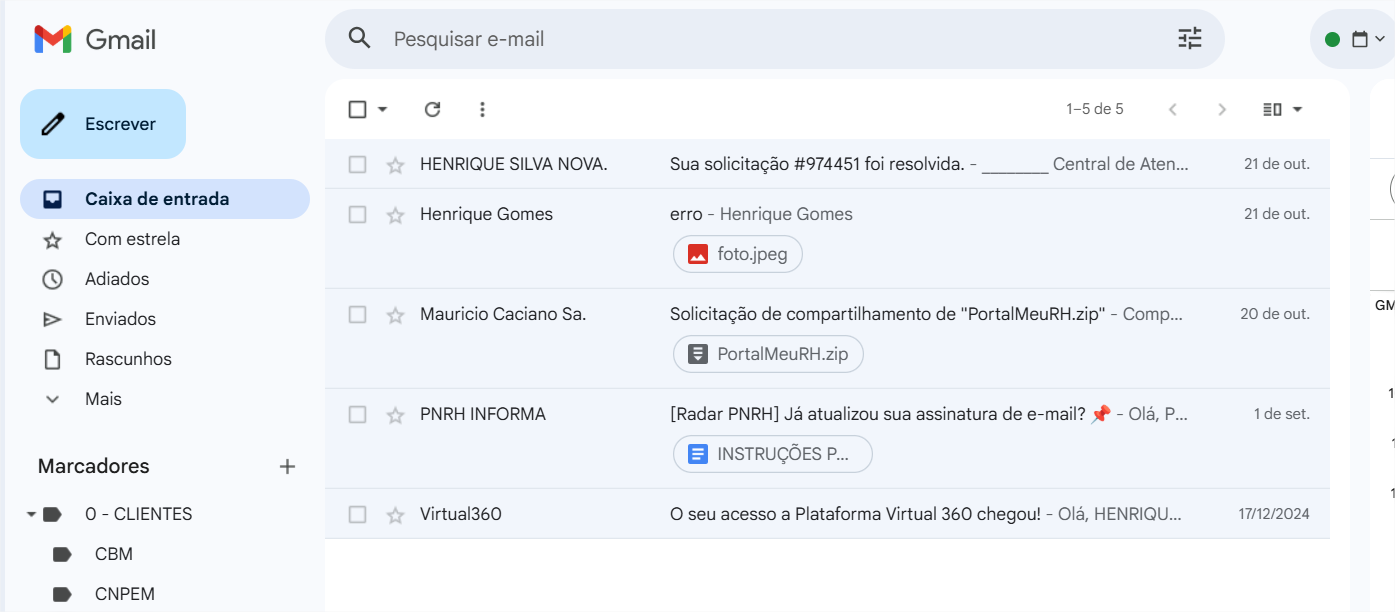Star the Virtual360 email
Screen dimensions: 1395x612
coord(395,515)
